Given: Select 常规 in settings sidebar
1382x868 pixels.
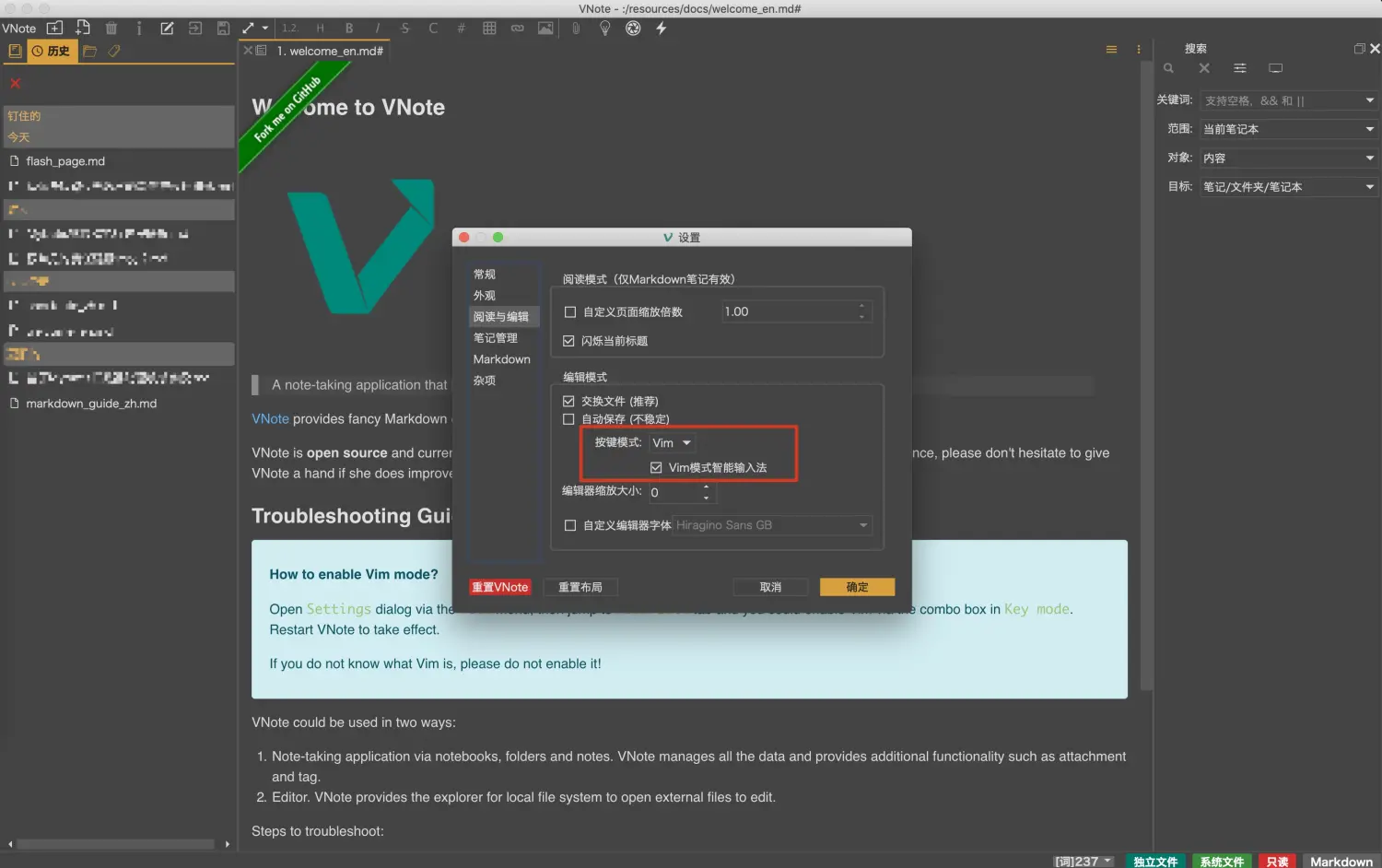Looking at the screenshot, I should click(485, 275).
